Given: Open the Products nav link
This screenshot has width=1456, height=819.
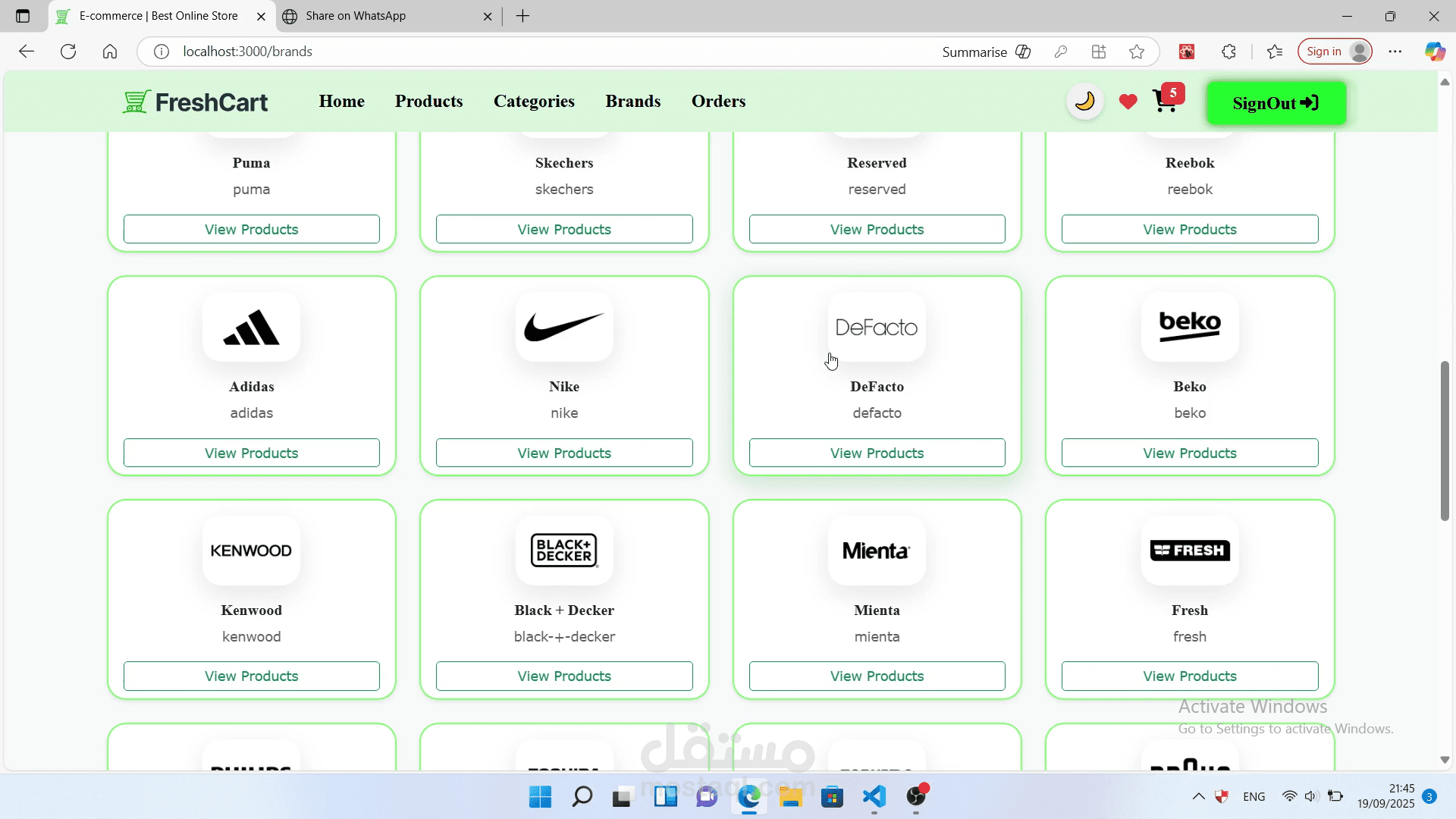Looking at the screenshot, I should [x=429, y=101].
